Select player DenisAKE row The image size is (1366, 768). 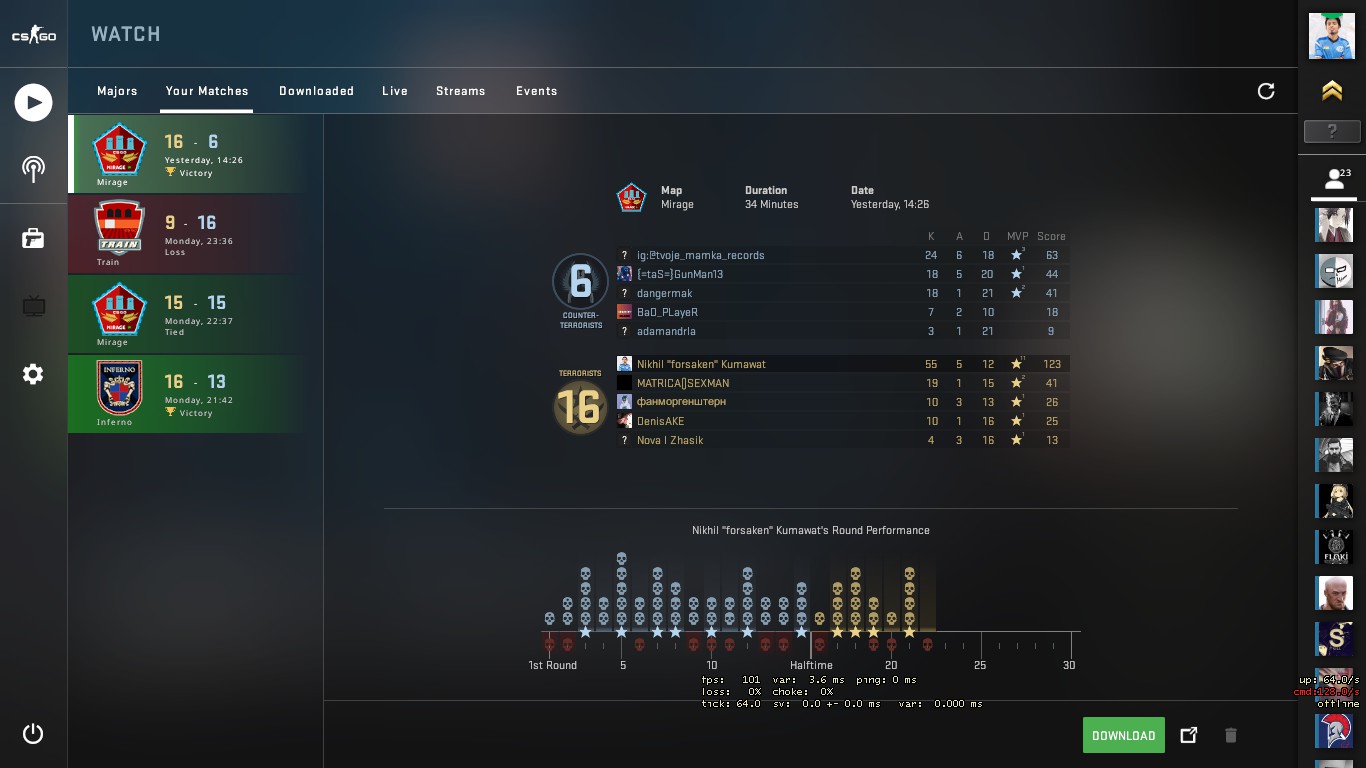pyautogui.click(x=842, y=421)
